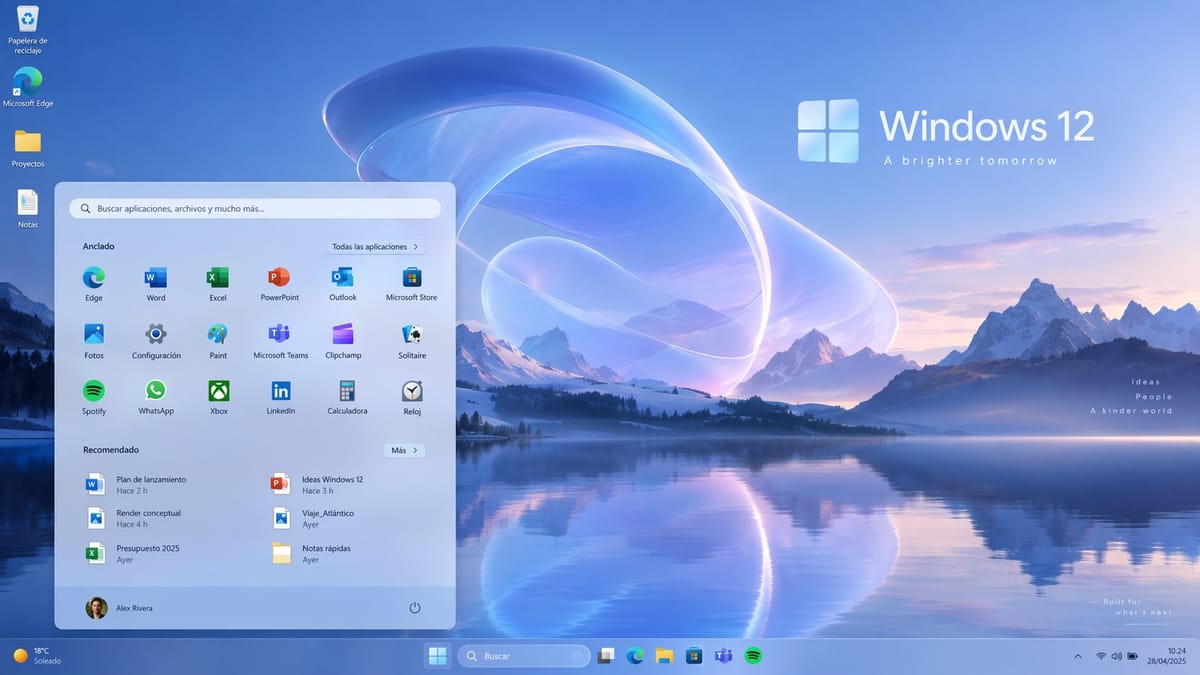Open the Calculadora app
Image resolution: width=1200 pixels, height=675 pixels.
tap(347, 396)
